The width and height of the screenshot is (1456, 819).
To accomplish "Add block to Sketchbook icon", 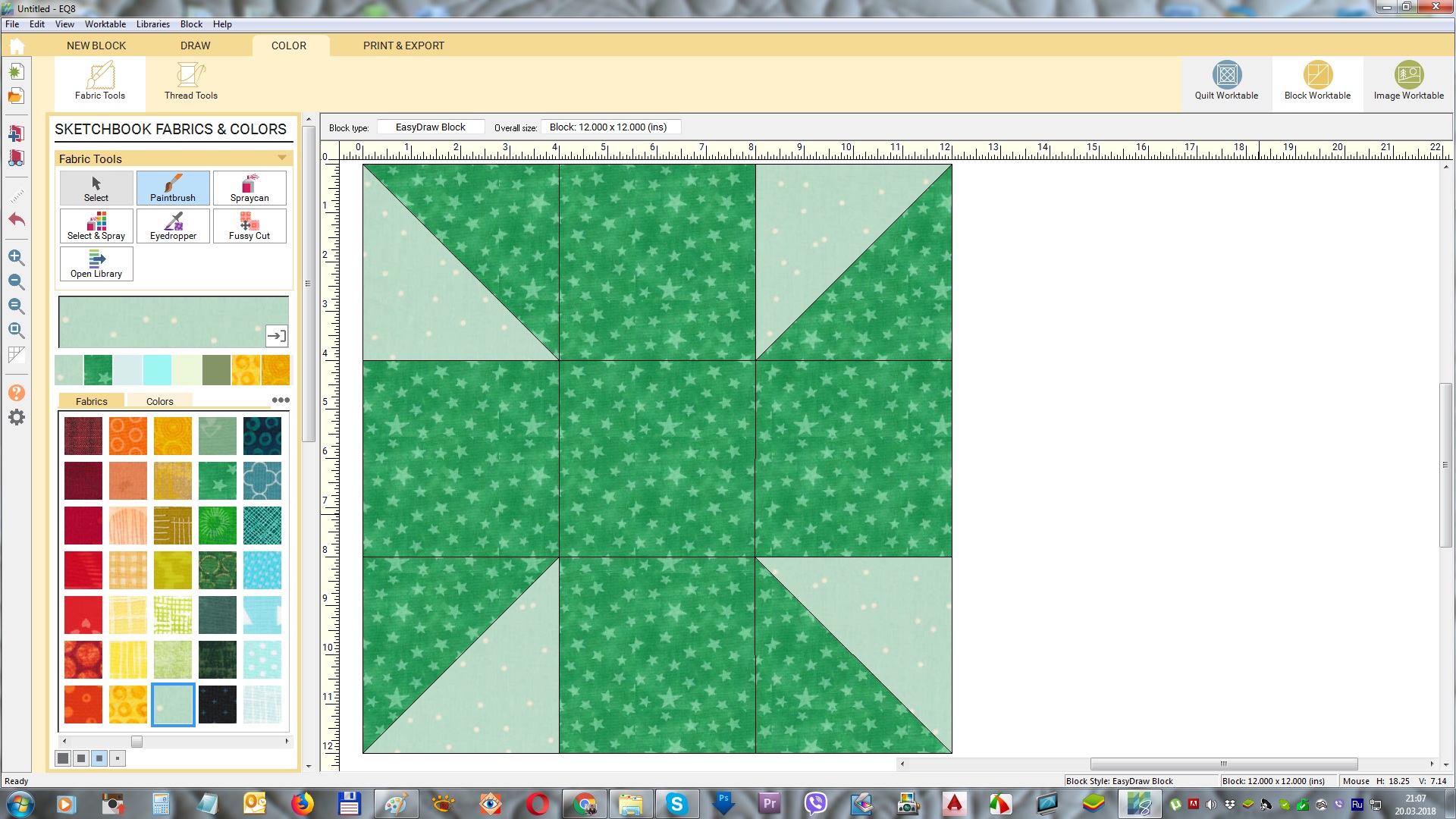I will (x=16, y=133).
